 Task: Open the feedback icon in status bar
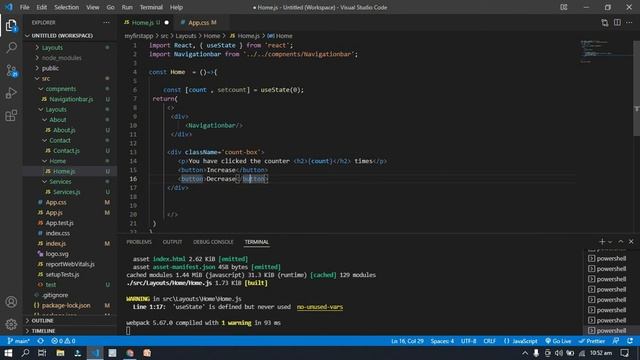coord(616,341)
